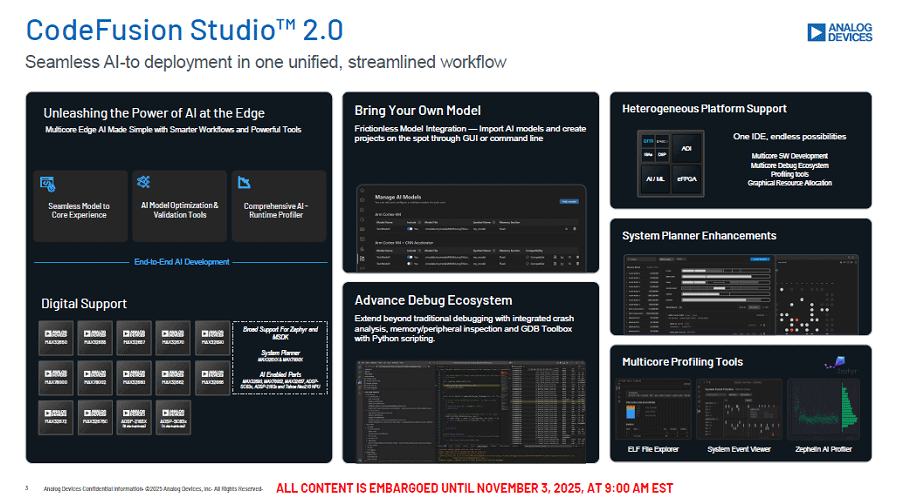Toggle Include switch in Arm Cortex-M4 row
The image size is (900, 500).
[x=410, y=229]
